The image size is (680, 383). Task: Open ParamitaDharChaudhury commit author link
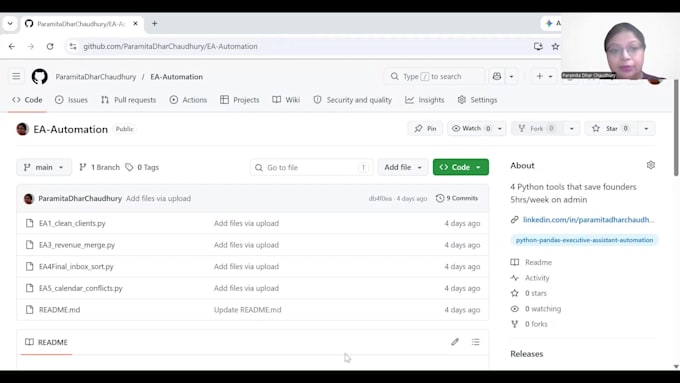tap(80, 198)
